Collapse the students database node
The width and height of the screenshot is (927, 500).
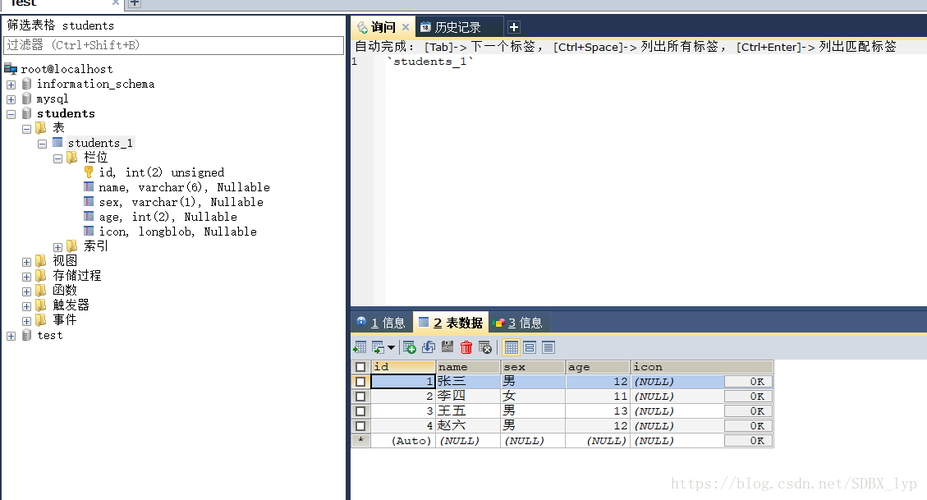[11, 114]
